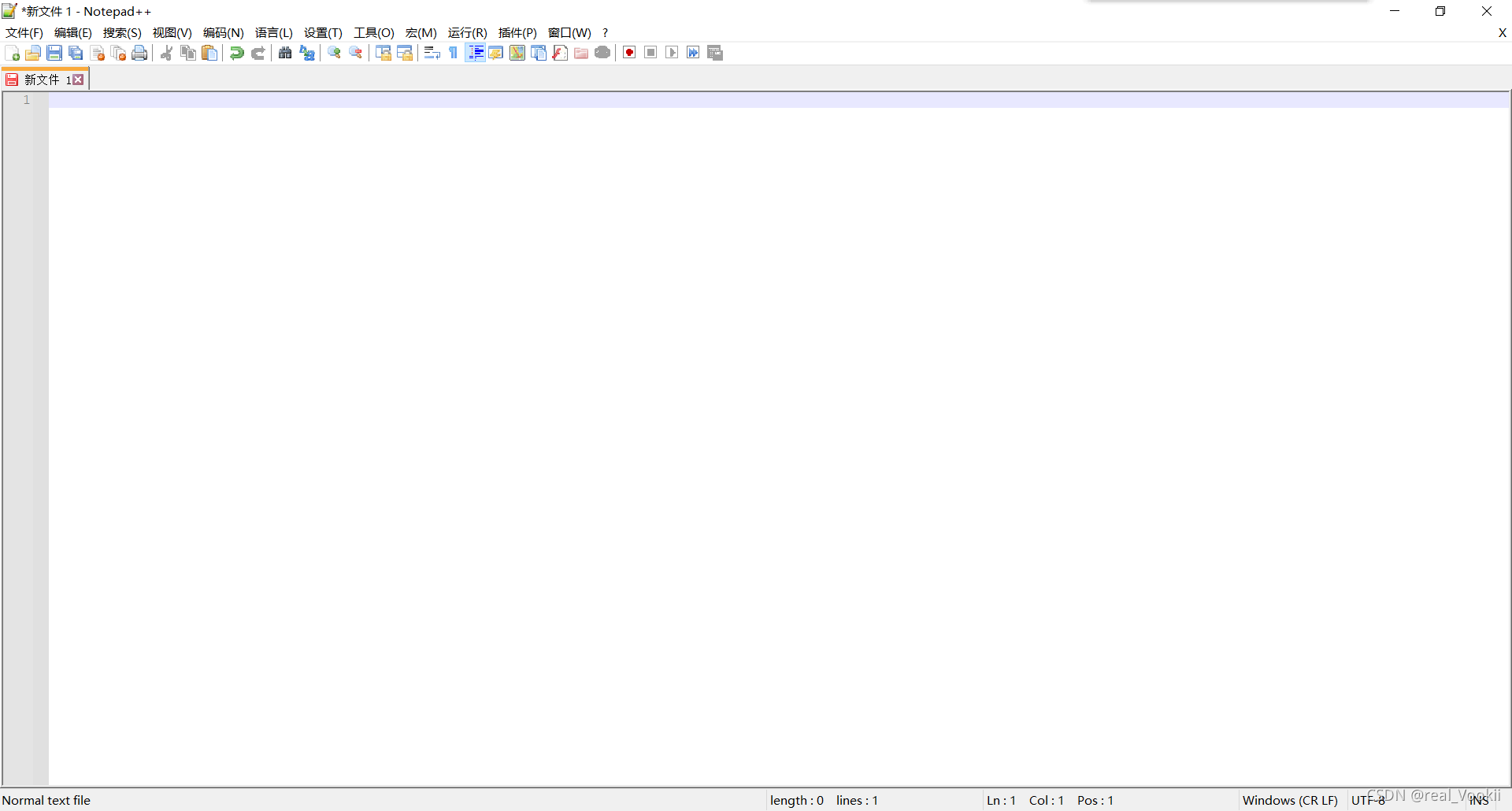1512x811 pixels.
Task: Click the Cut scissors icon
Action: click(x=167, y=53)
